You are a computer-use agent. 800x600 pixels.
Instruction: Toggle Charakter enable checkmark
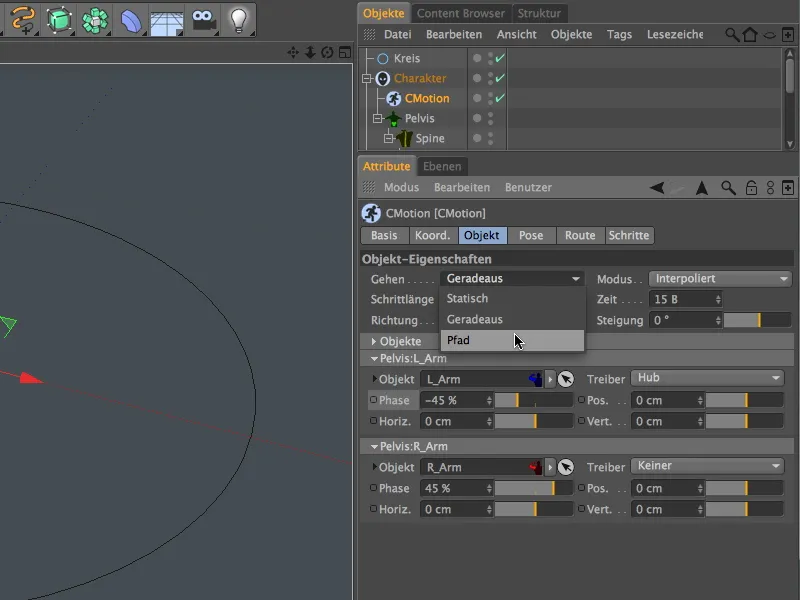(x=500, y=78)
